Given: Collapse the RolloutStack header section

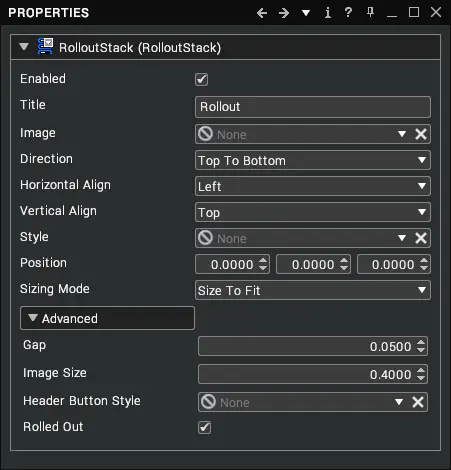Looking at the screenshot, I should [24, 47].
